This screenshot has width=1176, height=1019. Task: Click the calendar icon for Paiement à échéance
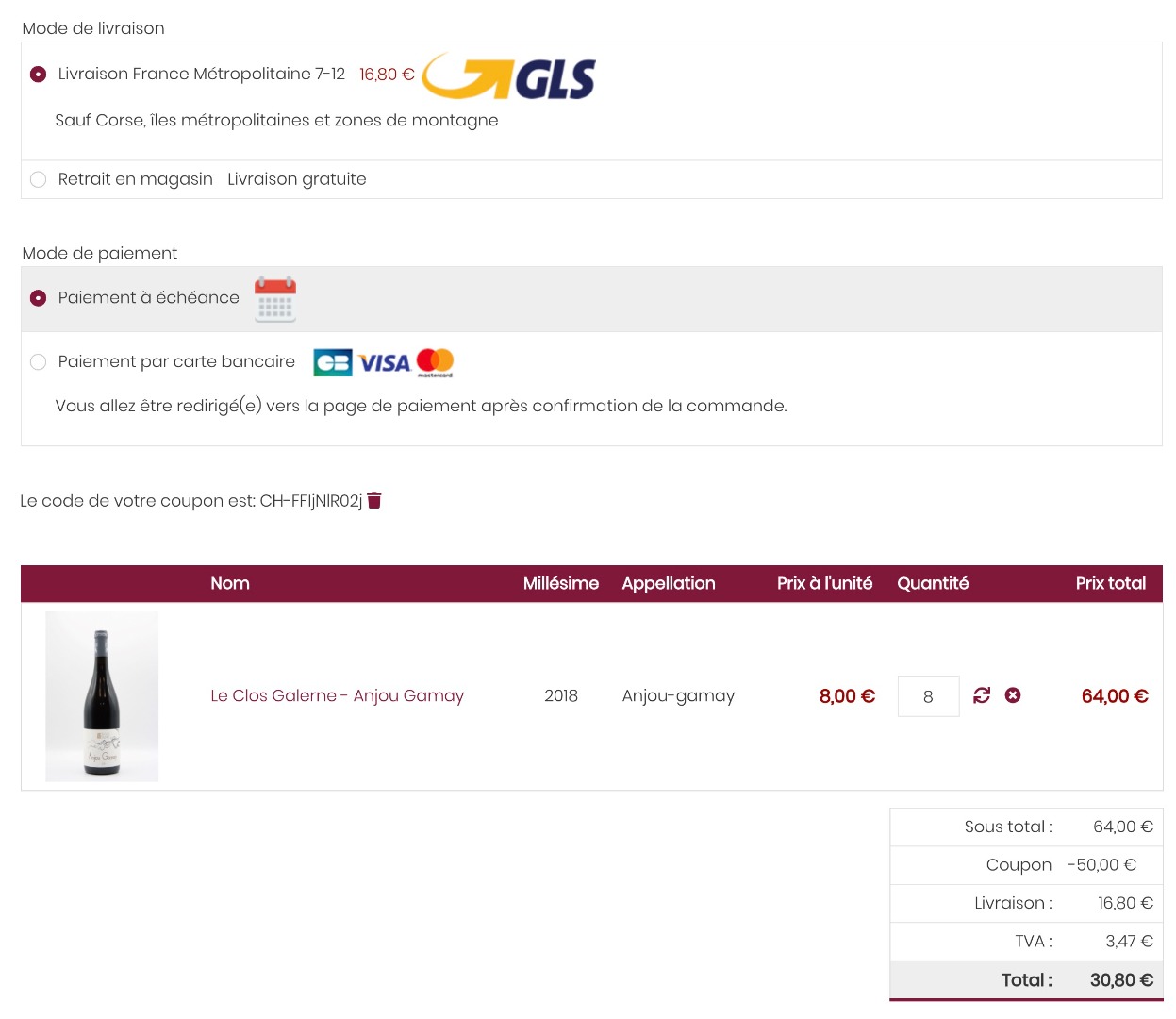click(275, 299)
